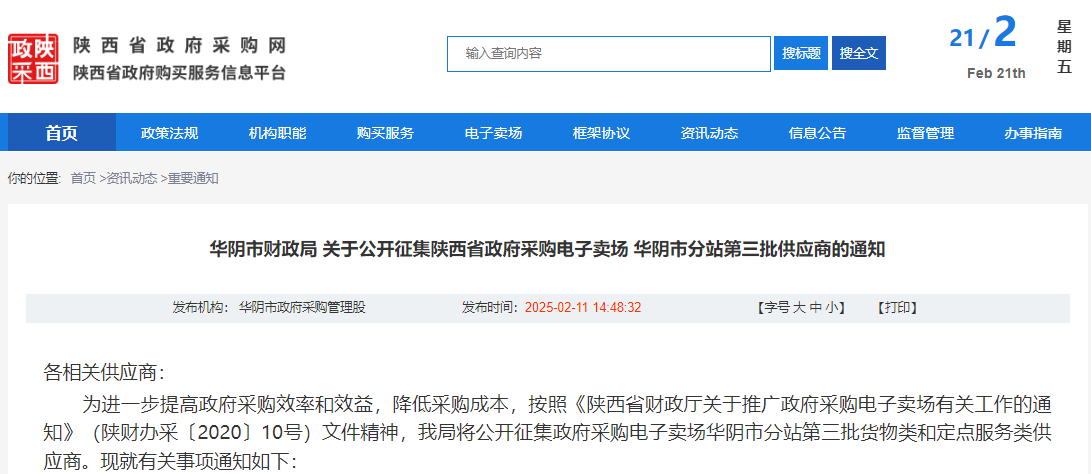The image size is (1091, 474).
Task: Select the 机构职能 navigation item
Action: coord(277,133)
